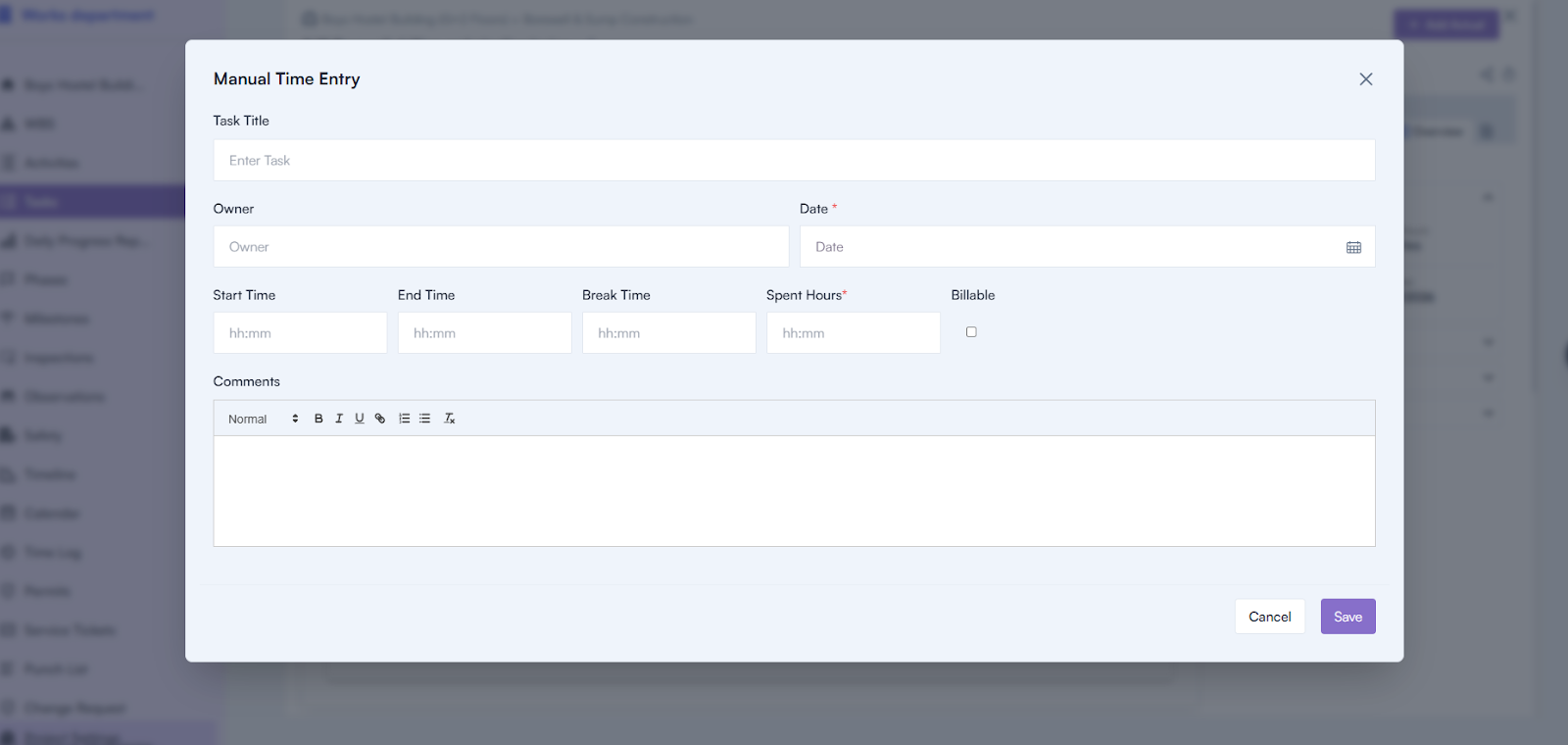Insert a link using the link icon

click(380, 419)
